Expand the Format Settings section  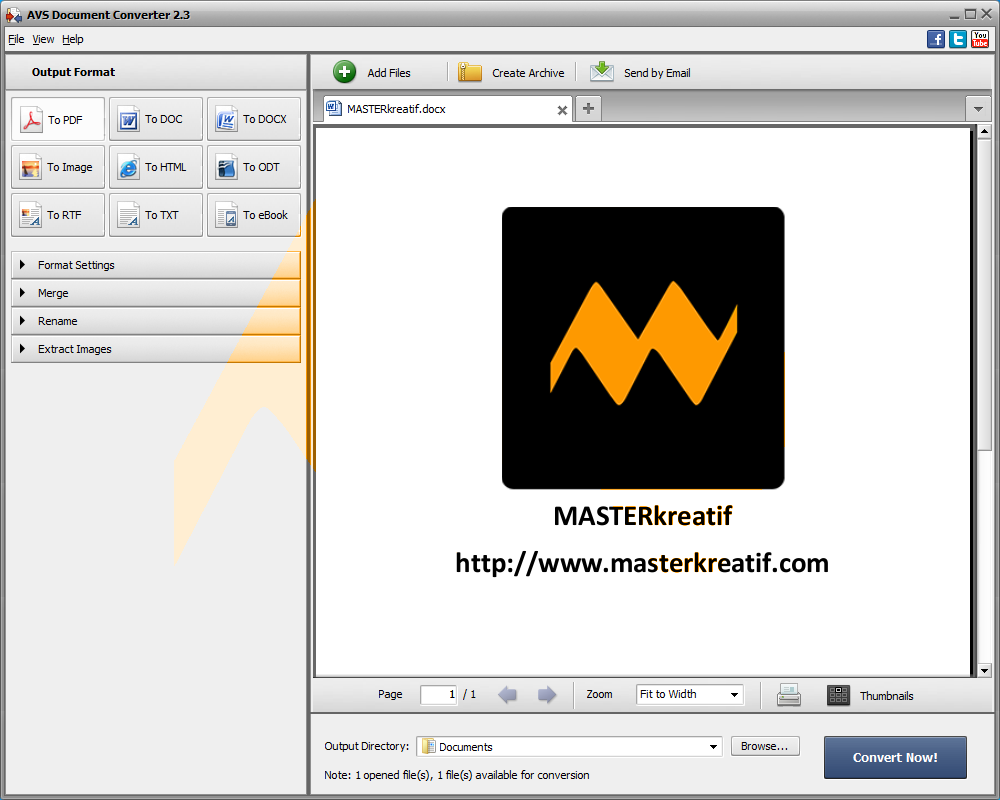click(156, 265)
